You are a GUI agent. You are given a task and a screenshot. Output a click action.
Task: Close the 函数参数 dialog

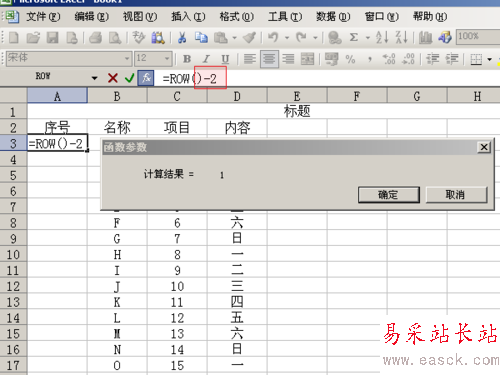pyautogui.click(x=484, y=147)
